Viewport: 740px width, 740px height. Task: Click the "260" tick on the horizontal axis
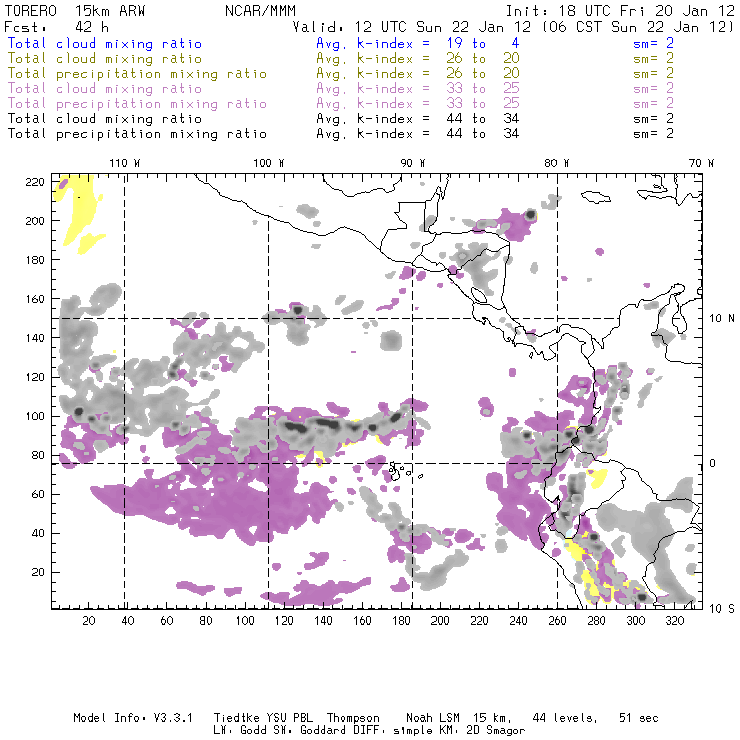pyautogui.click(x=557, y=621)
